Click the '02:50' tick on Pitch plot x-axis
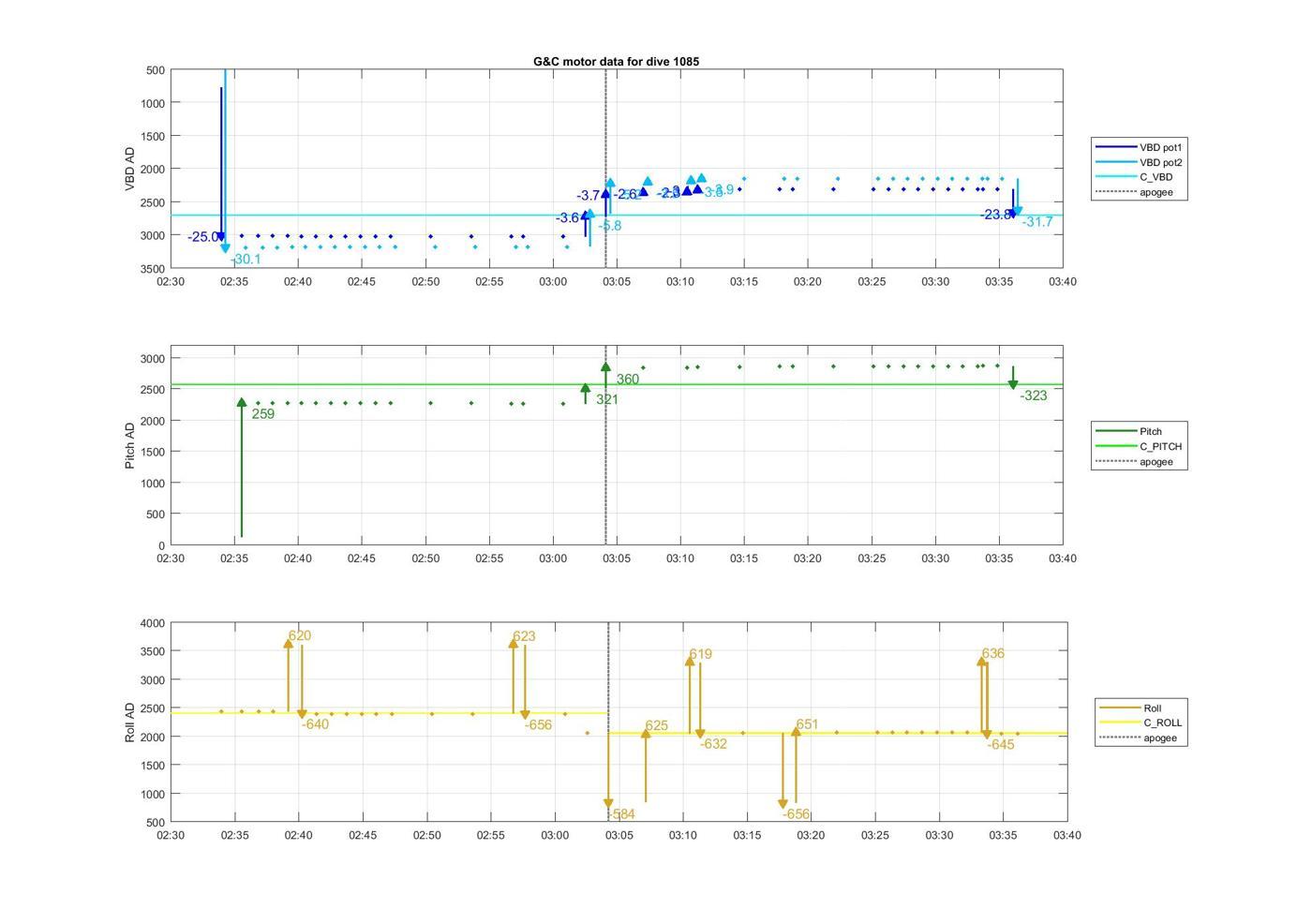 (425, 559)
